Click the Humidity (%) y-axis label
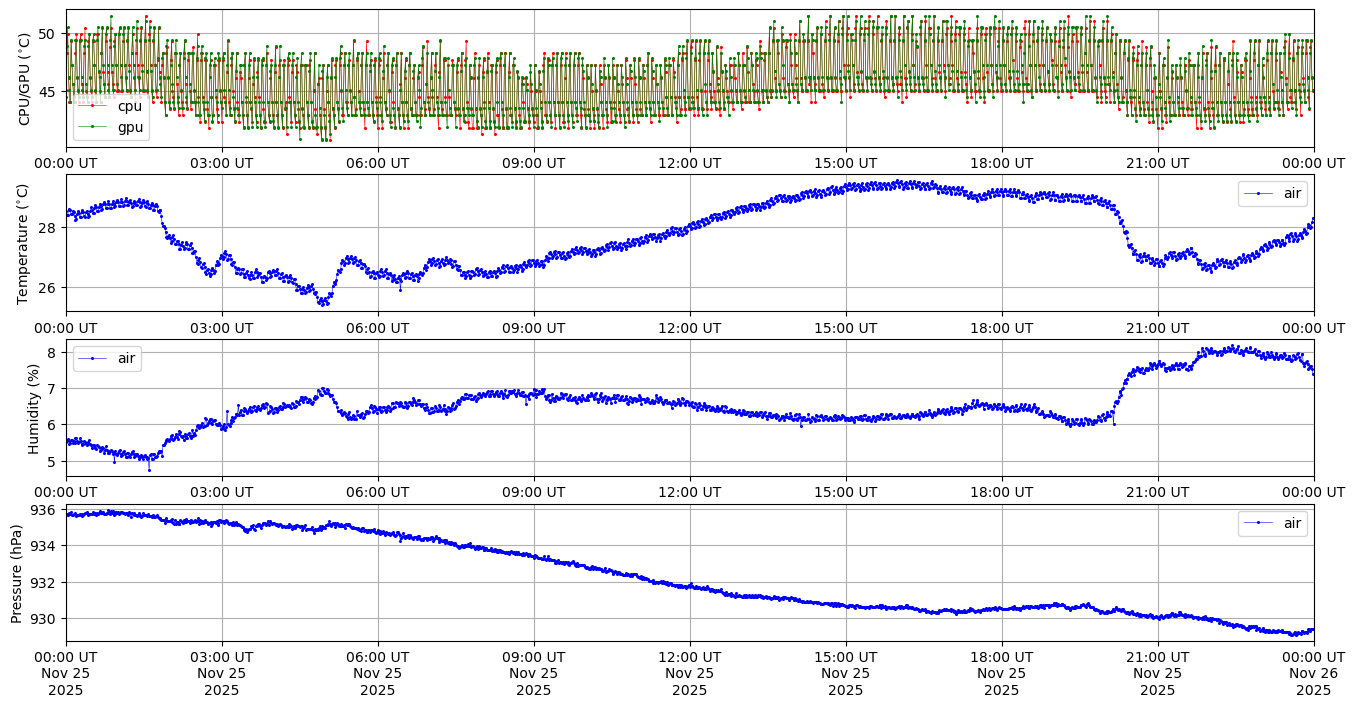Image resolution: width=1355 pixels, height=707 pixels. tap(33, 408)
